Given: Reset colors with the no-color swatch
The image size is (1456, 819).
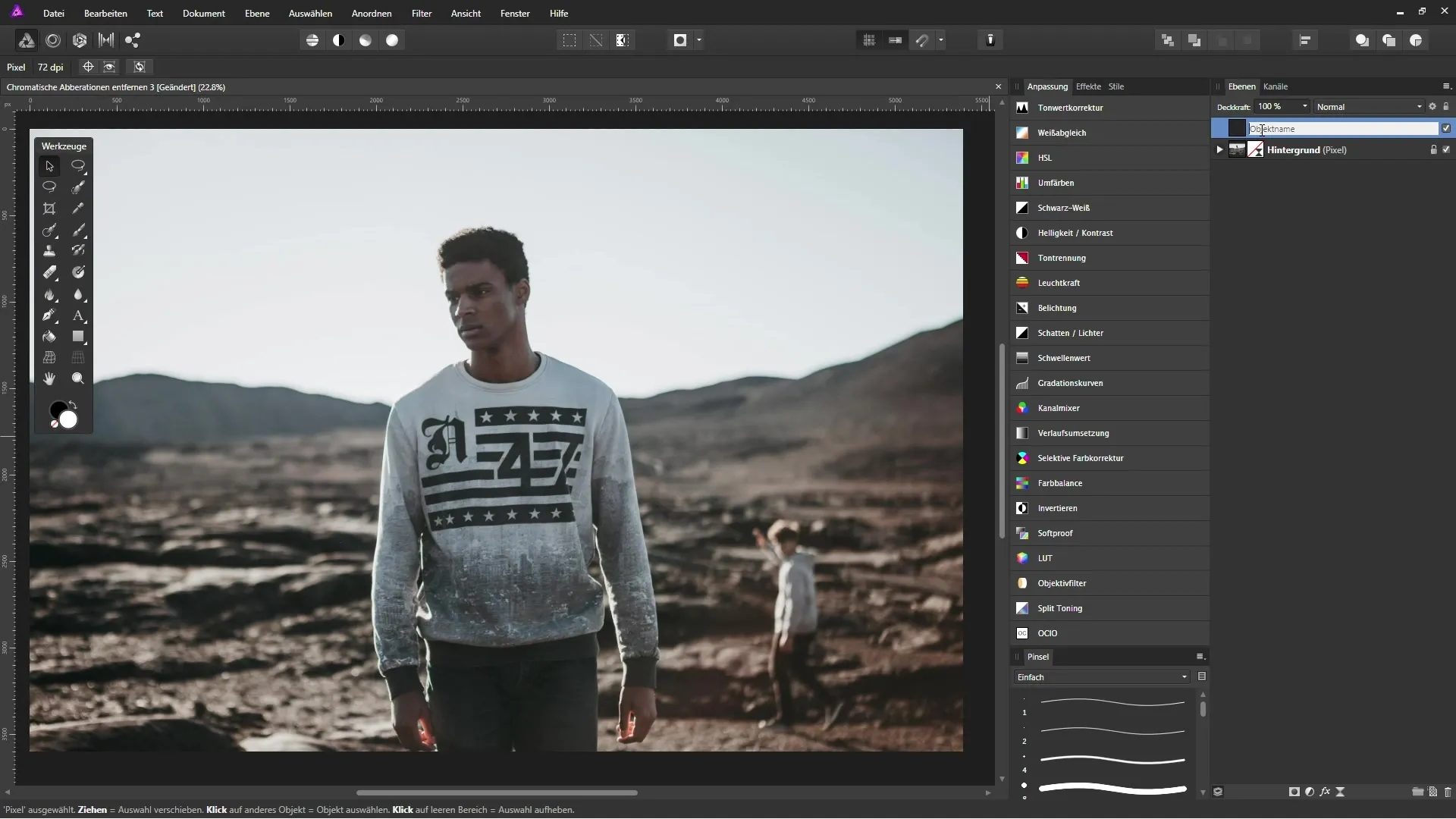Looking at the screenshot, I should (x=55, y=424).
